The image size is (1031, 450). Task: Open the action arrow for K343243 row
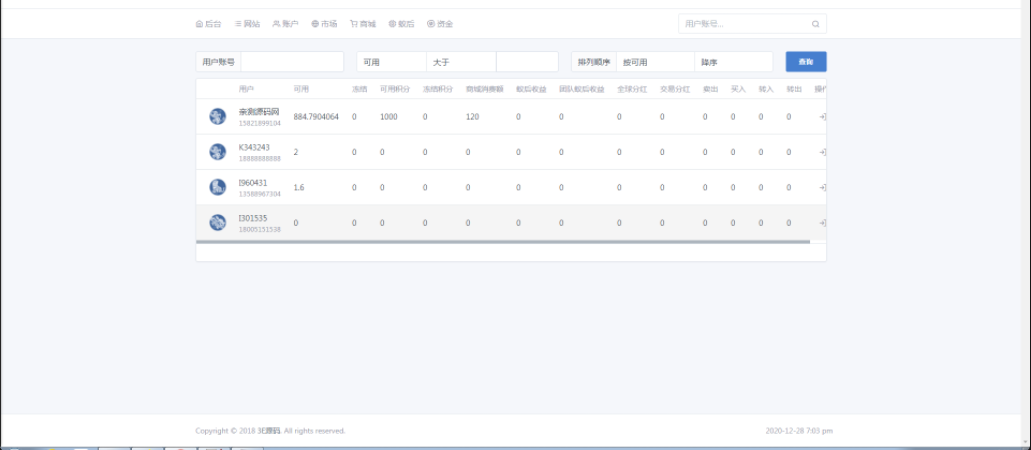pyautogui.click(x=823, y=152)
